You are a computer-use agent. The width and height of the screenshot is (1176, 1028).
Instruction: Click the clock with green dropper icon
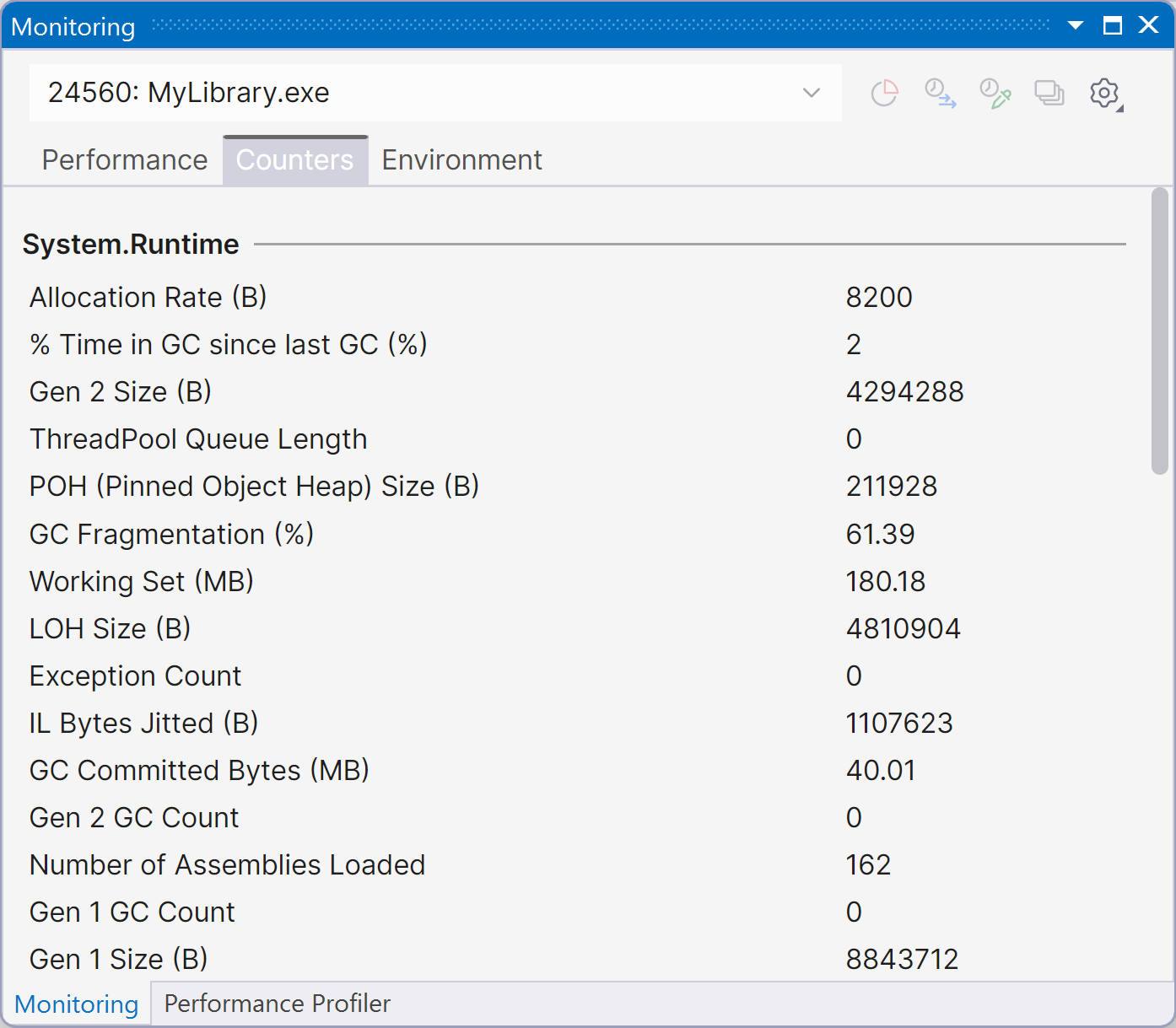pyautogui.click(x=995, y=93)
